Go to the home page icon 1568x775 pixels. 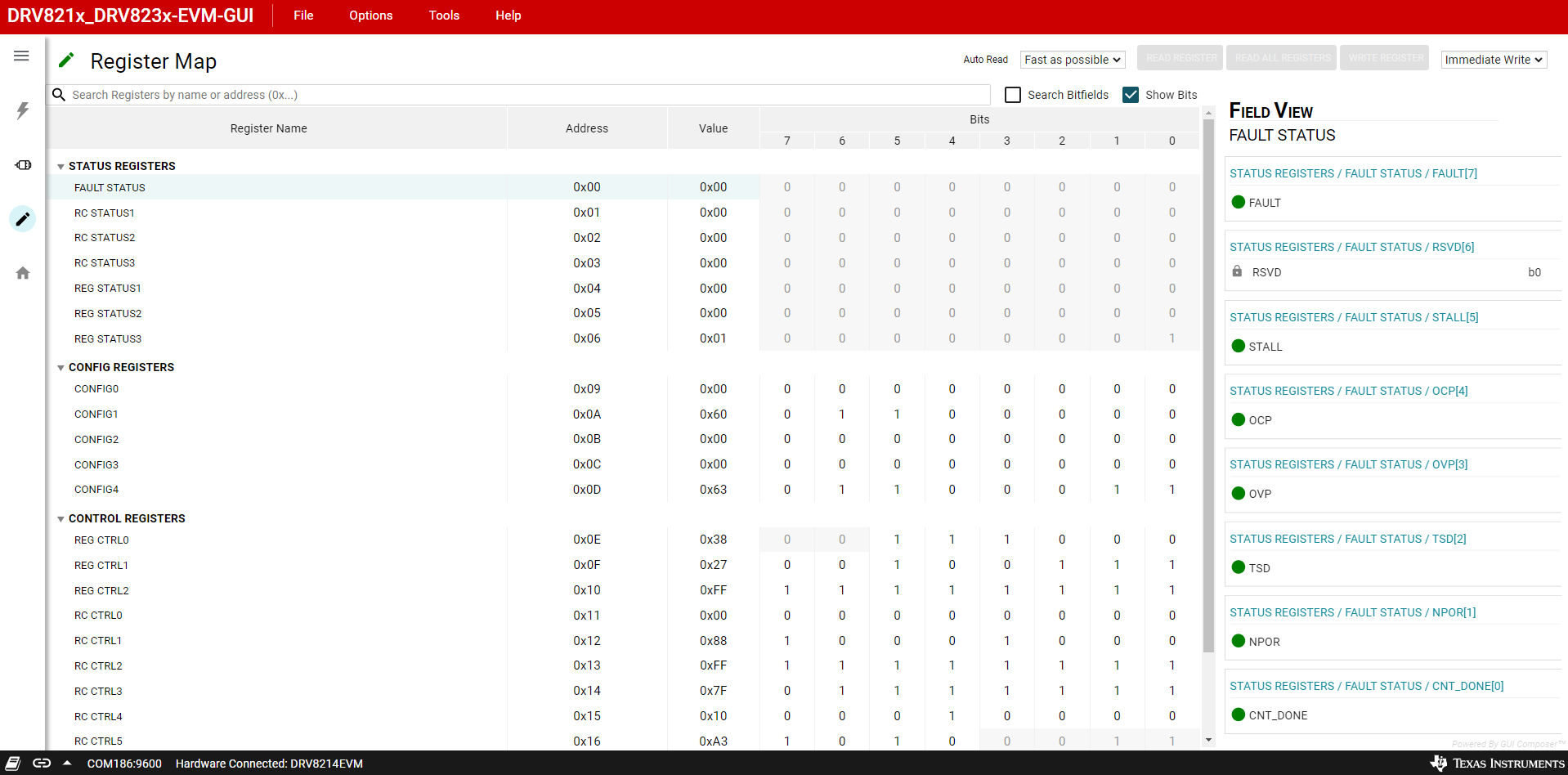23,273
